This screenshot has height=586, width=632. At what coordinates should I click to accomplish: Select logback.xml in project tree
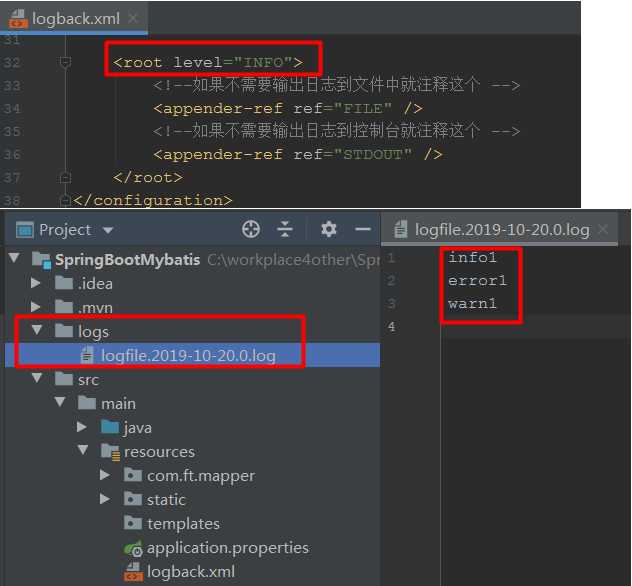click(x=191, y=571)
